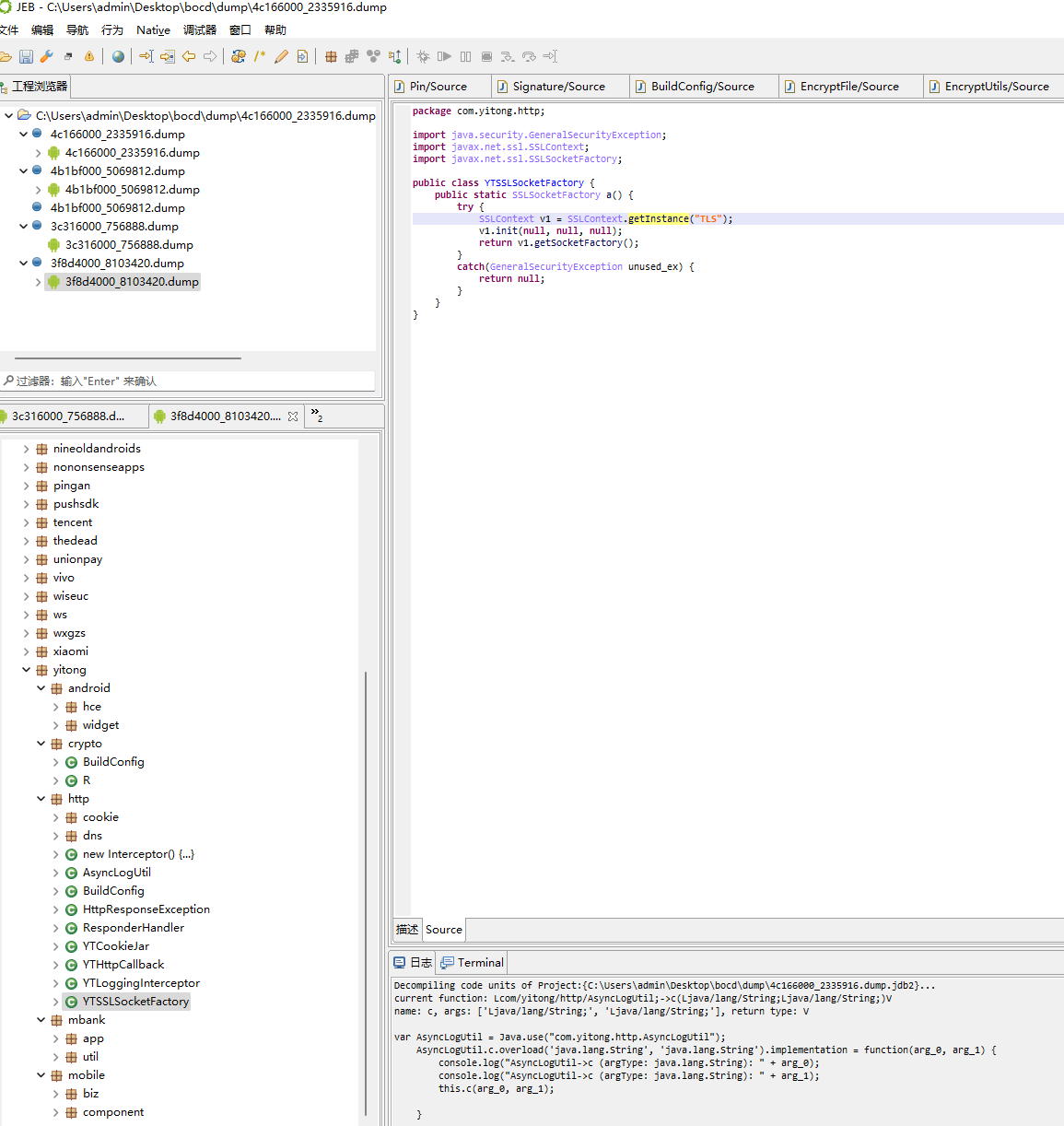
Task: Switch to the 描述 description tab
Action: [407, 930]
